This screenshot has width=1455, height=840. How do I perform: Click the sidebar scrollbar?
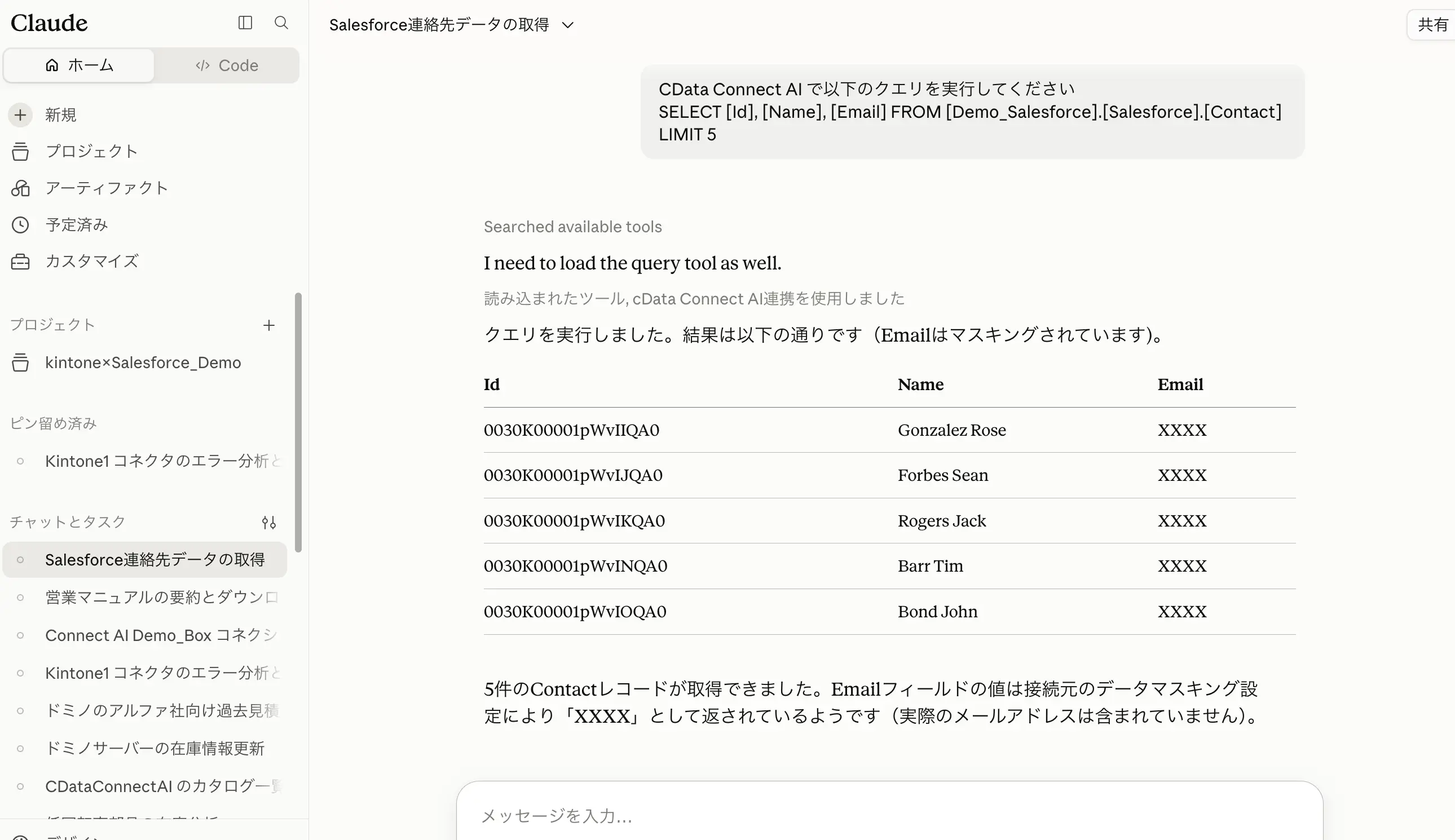point(298,422)
